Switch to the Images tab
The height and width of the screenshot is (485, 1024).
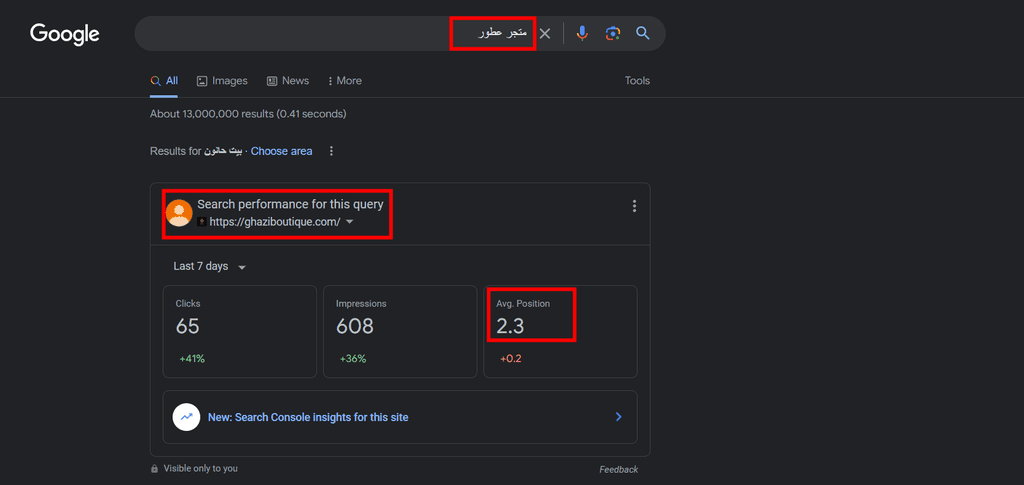[x=222, y=81]
